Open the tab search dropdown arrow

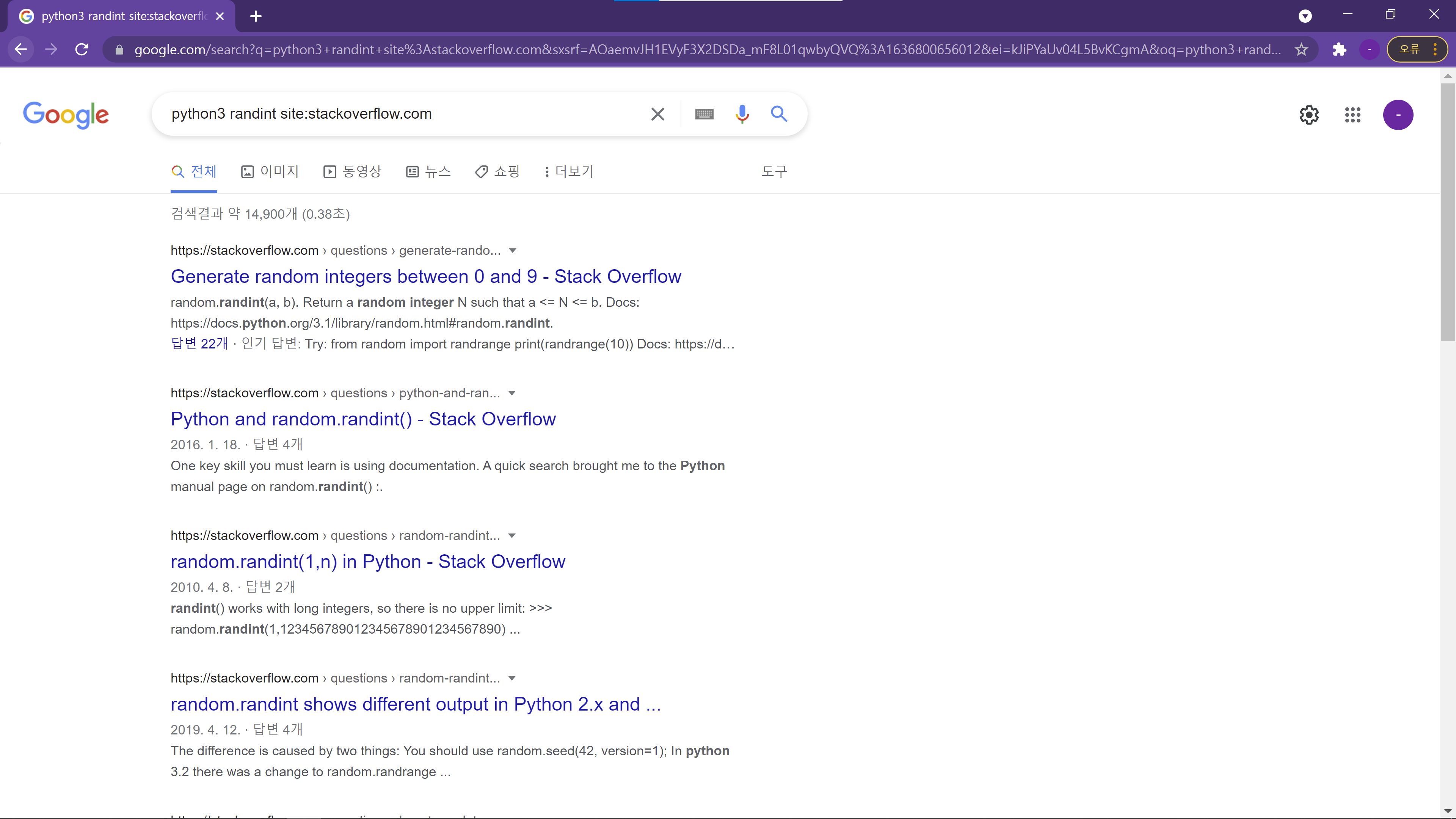tap(1305, 16)
